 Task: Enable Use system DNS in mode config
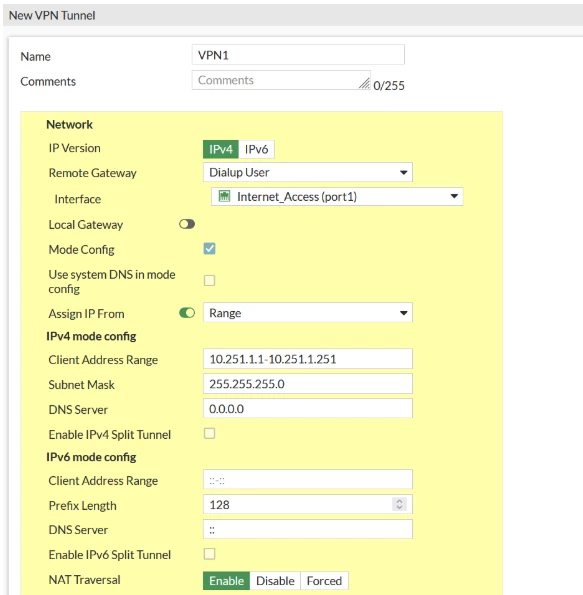click(210, 280)
